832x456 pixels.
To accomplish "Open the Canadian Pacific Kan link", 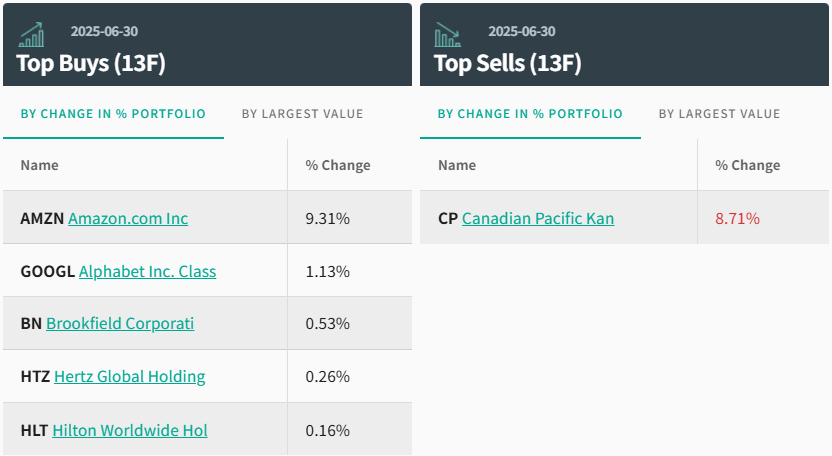I will point(538,218).
